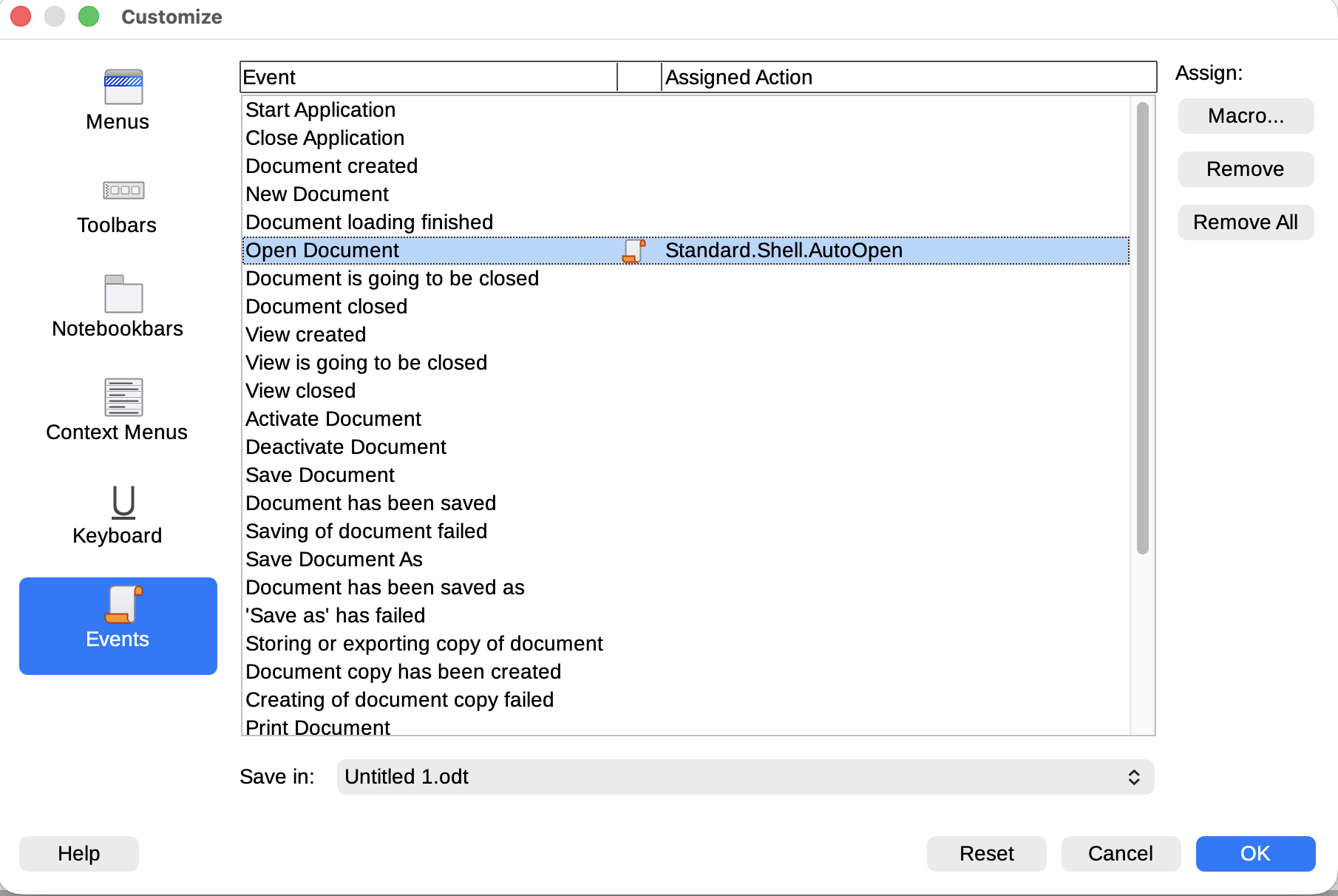1338x896 pixels.
Task: Click the Events scroll icon in sidebar
Action: tap(123, 605)
